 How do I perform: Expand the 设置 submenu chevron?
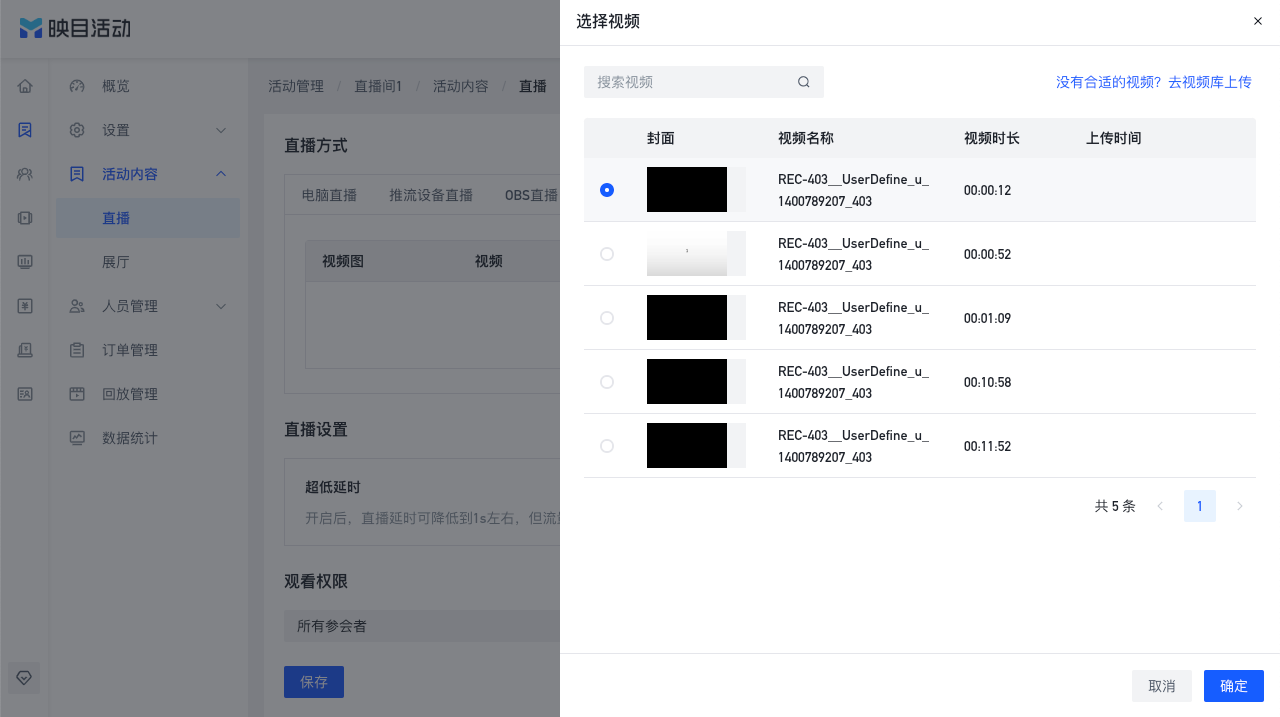221,130
